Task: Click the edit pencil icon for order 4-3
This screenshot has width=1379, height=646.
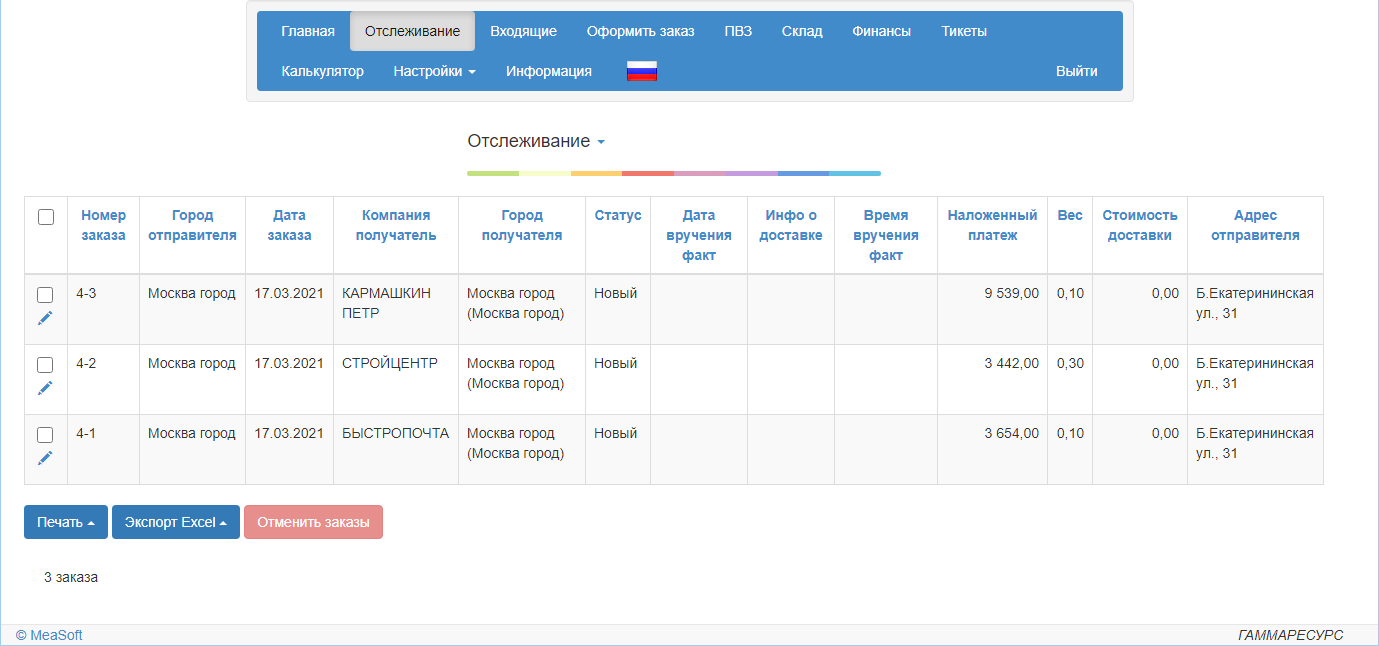Action: click(45, 318)
